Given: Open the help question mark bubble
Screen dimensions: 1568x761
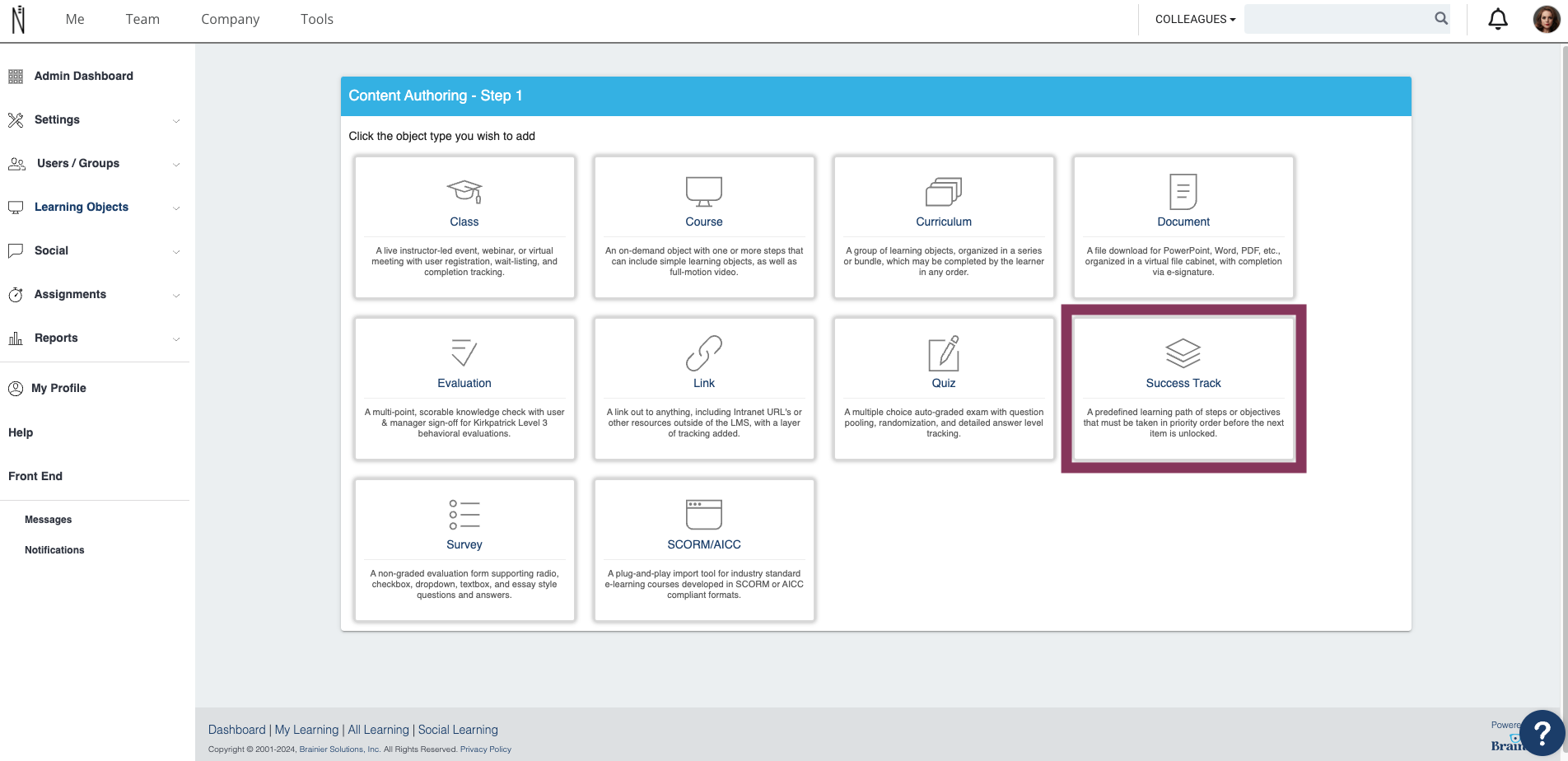Looking at the screenshot, I should (x=1542, y=732).
